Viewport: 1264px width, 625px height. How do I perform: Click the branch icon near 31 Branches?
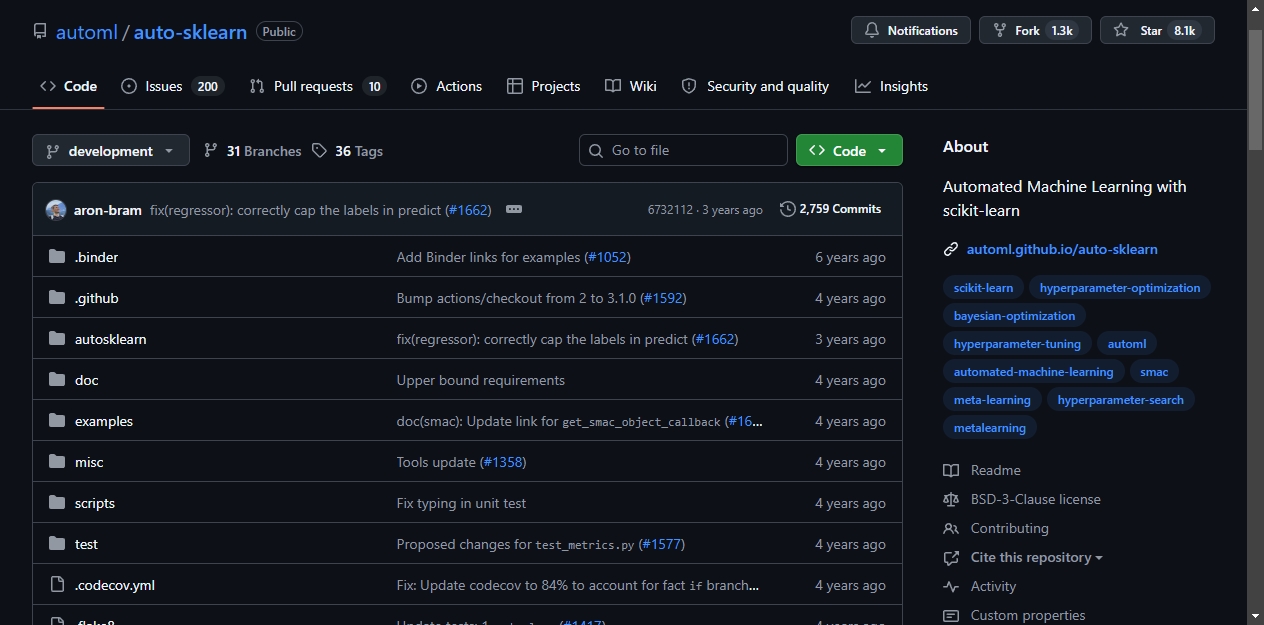pyautogui.click(x=210, y=151)
